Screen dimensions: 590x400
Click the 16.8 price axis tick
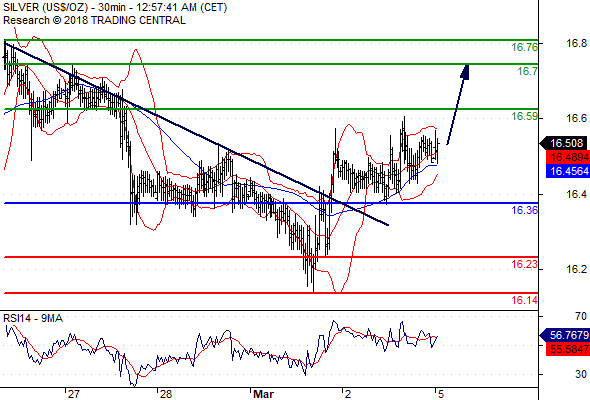click(x=576, y=43)
